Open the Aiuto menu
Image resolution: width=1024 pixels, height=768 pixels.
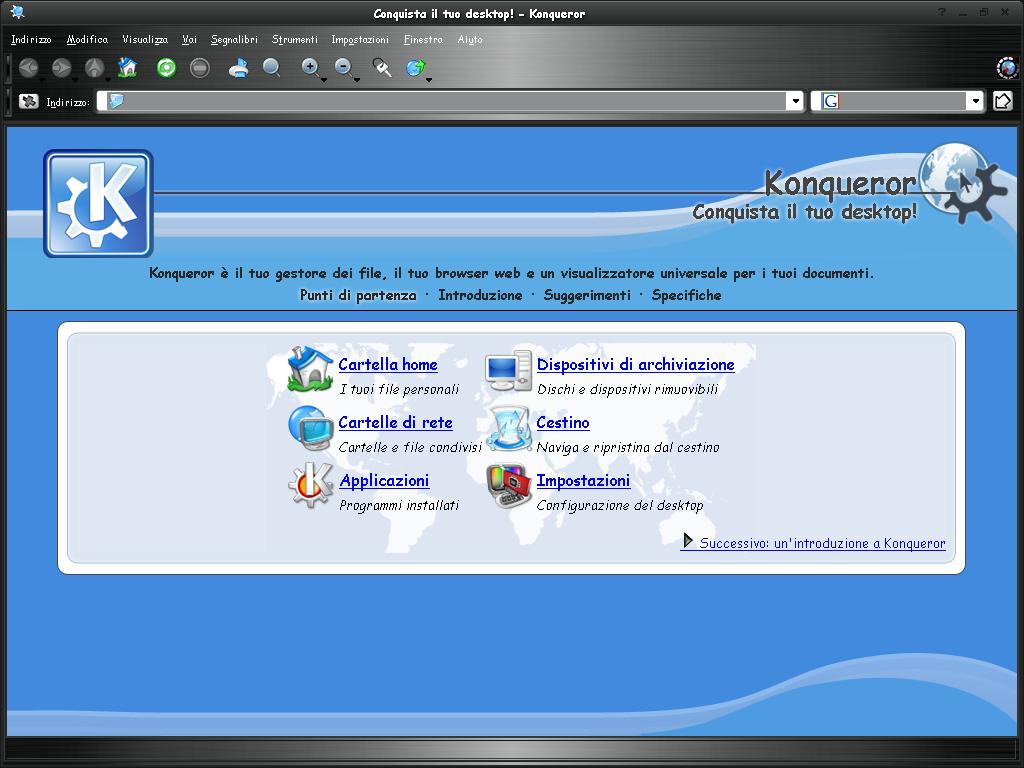[x=470, y=40]
